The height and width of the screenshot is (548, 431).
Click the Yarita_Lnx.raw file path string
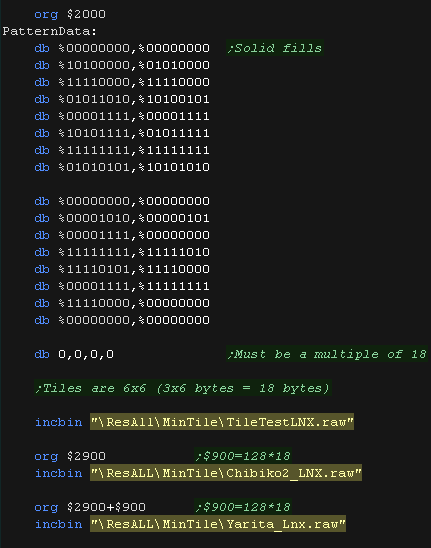(x=218, y=524)
